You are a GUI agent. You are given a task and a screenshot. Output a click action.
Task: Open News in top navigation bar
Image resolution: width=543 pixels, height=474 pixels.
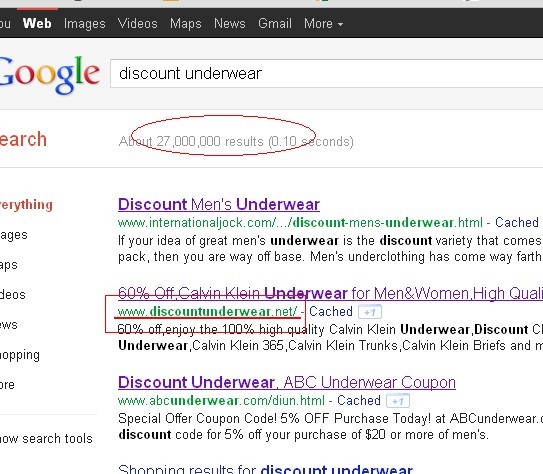coord(230,24)
